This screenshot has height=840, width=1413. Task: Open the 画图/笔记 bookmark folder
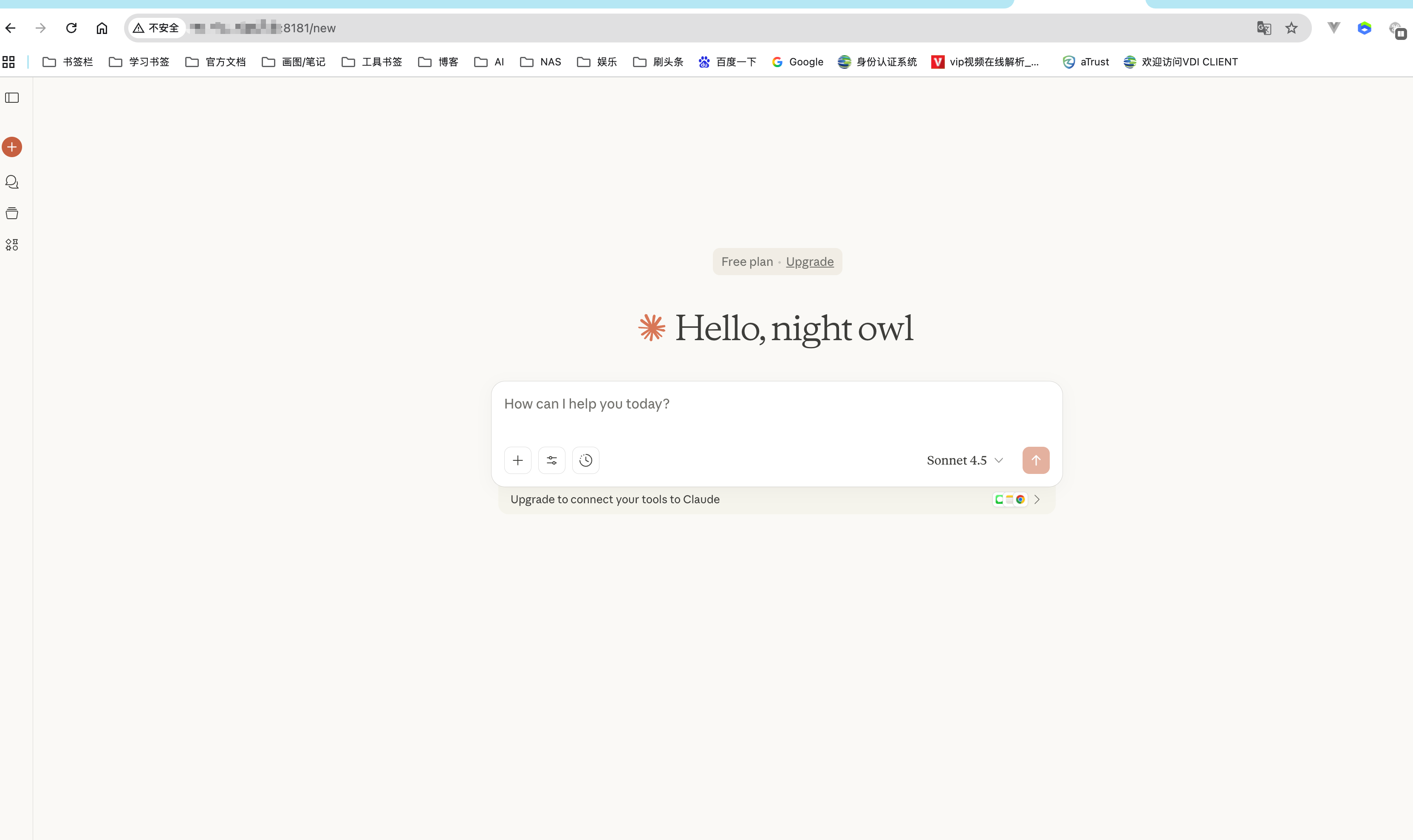[293, 62]
